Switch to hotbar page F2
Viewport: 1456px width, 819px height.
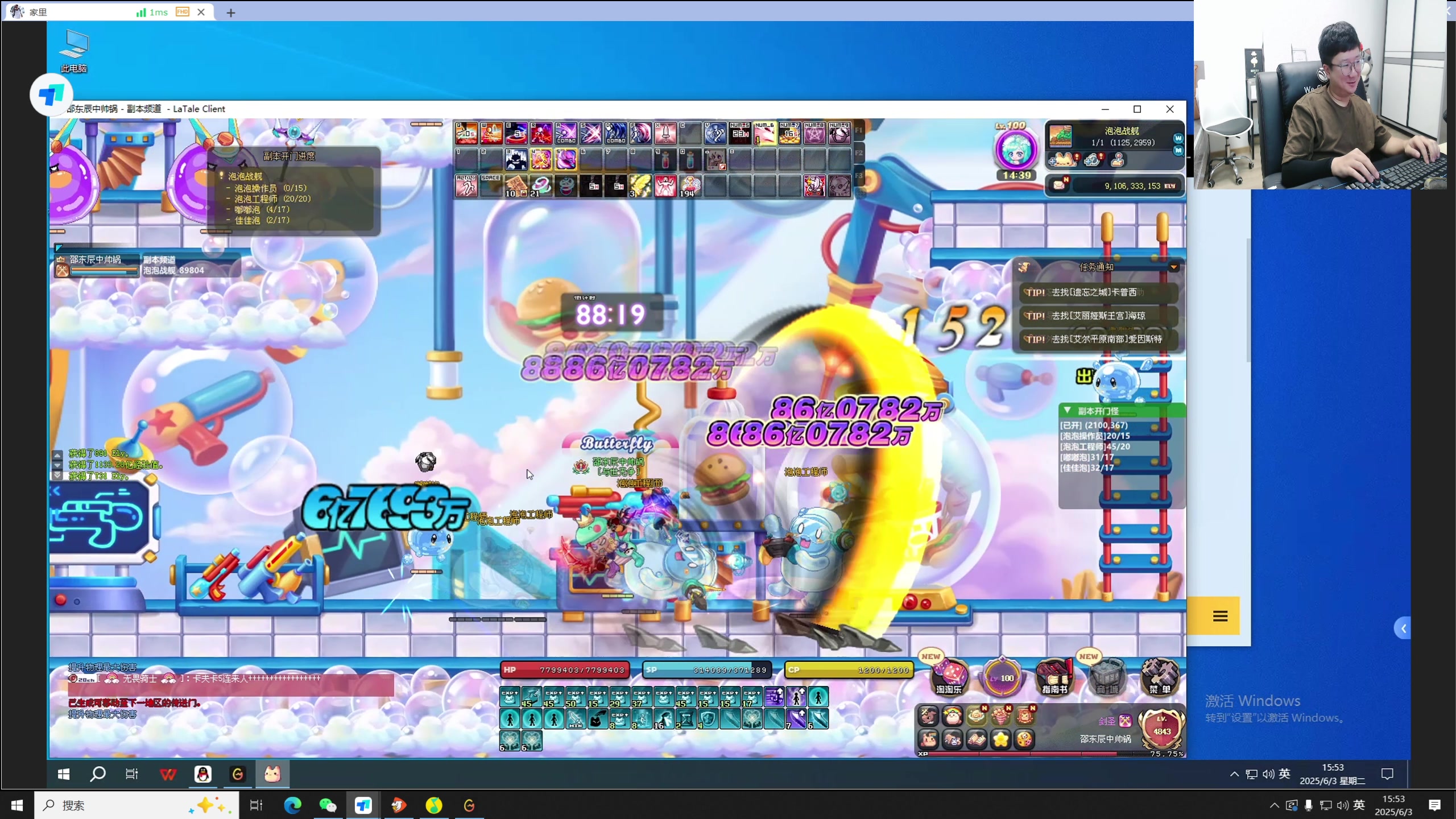(859, 153)
